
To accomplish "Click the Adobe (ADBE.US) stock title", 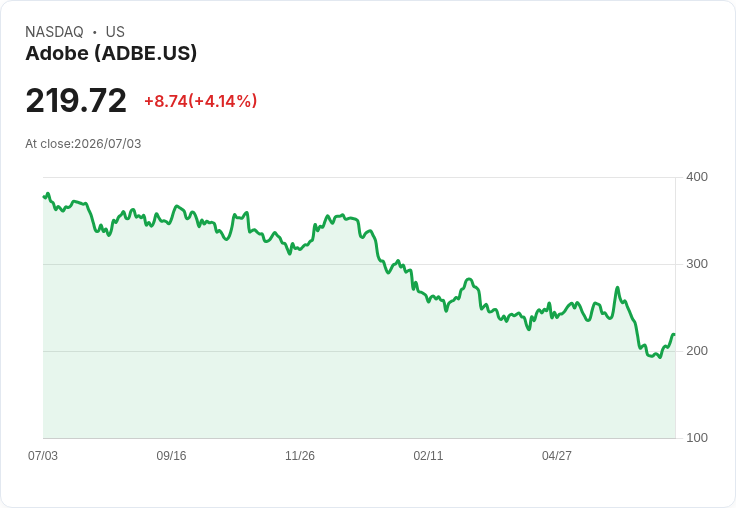I will point(111,54).
